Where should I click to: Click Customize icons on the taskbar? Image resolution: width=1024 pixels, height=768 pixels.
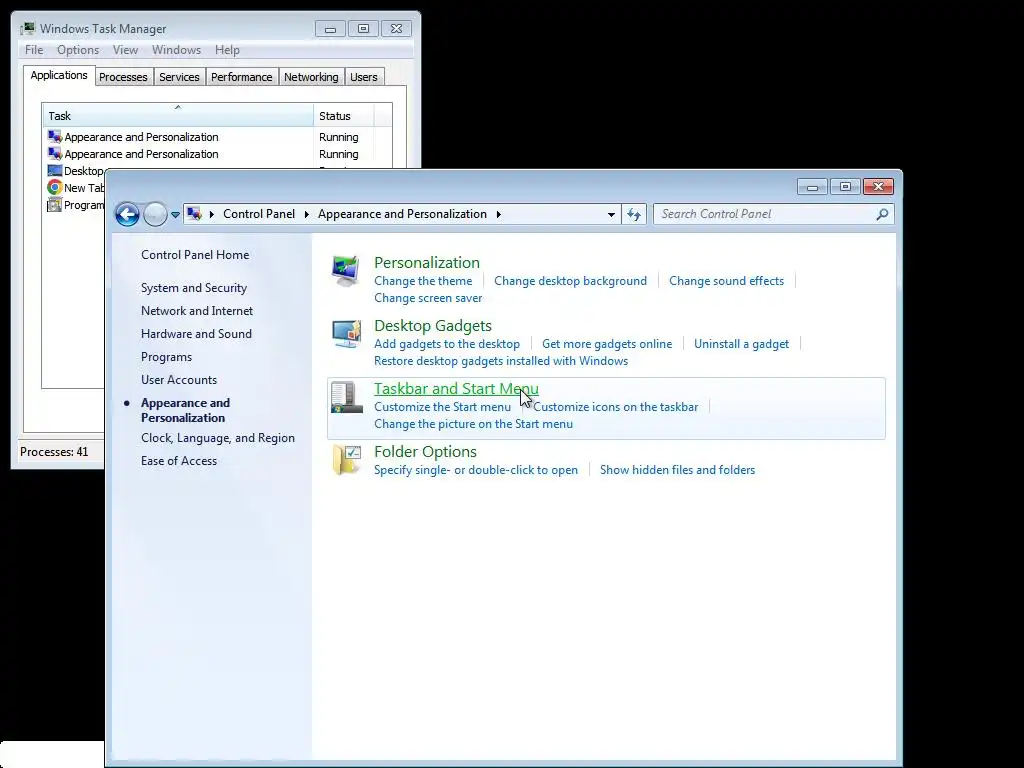click(x=616, y=407)
